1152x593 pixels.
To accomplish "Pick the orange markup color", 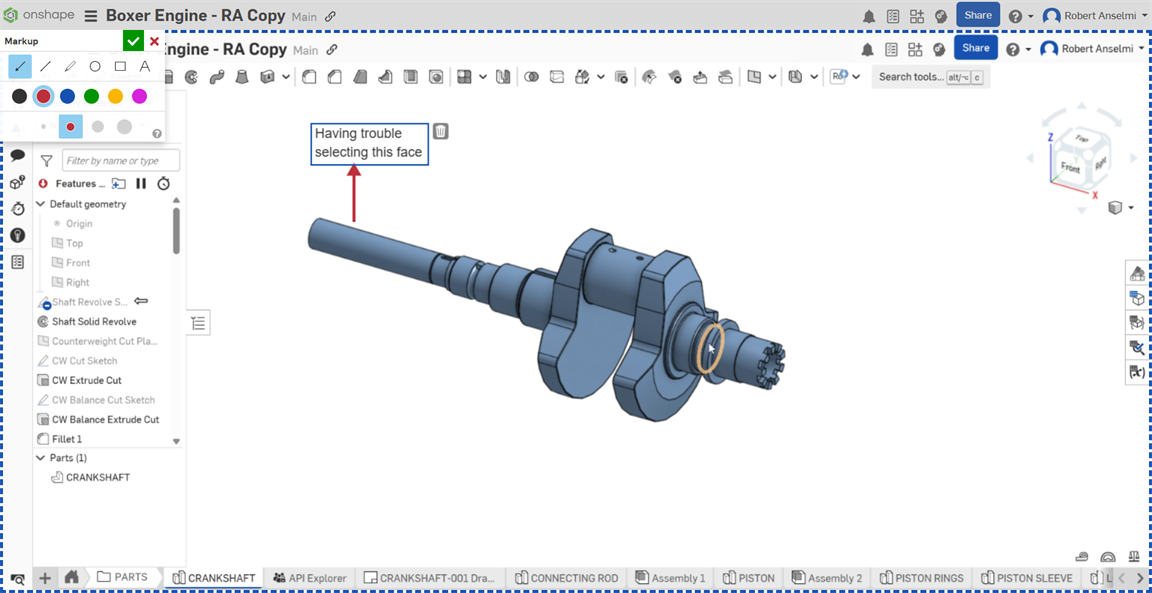I will pyautogui.click(x=115, y=96).
